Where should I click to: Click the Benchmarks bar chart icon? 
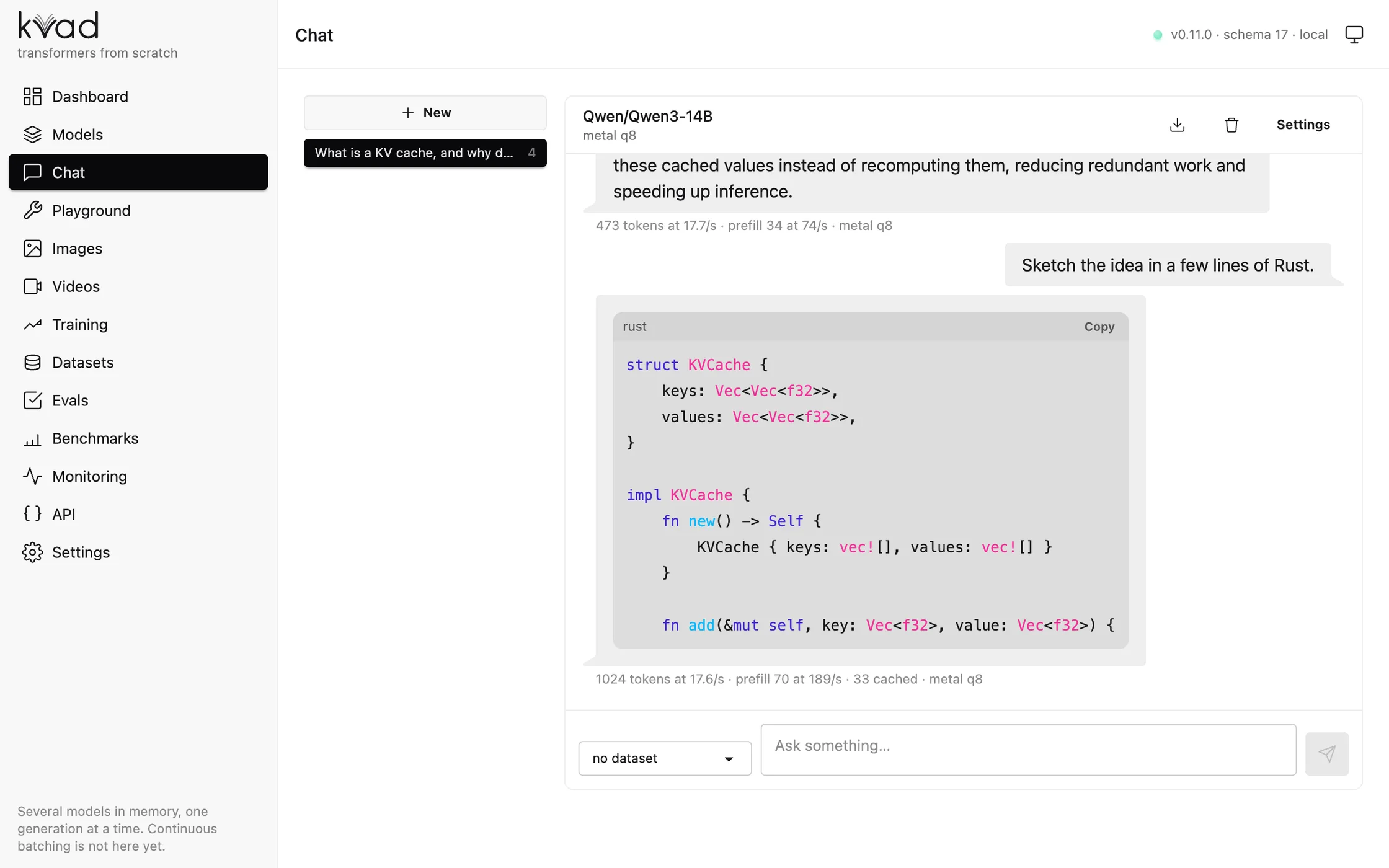pos(32,438)
